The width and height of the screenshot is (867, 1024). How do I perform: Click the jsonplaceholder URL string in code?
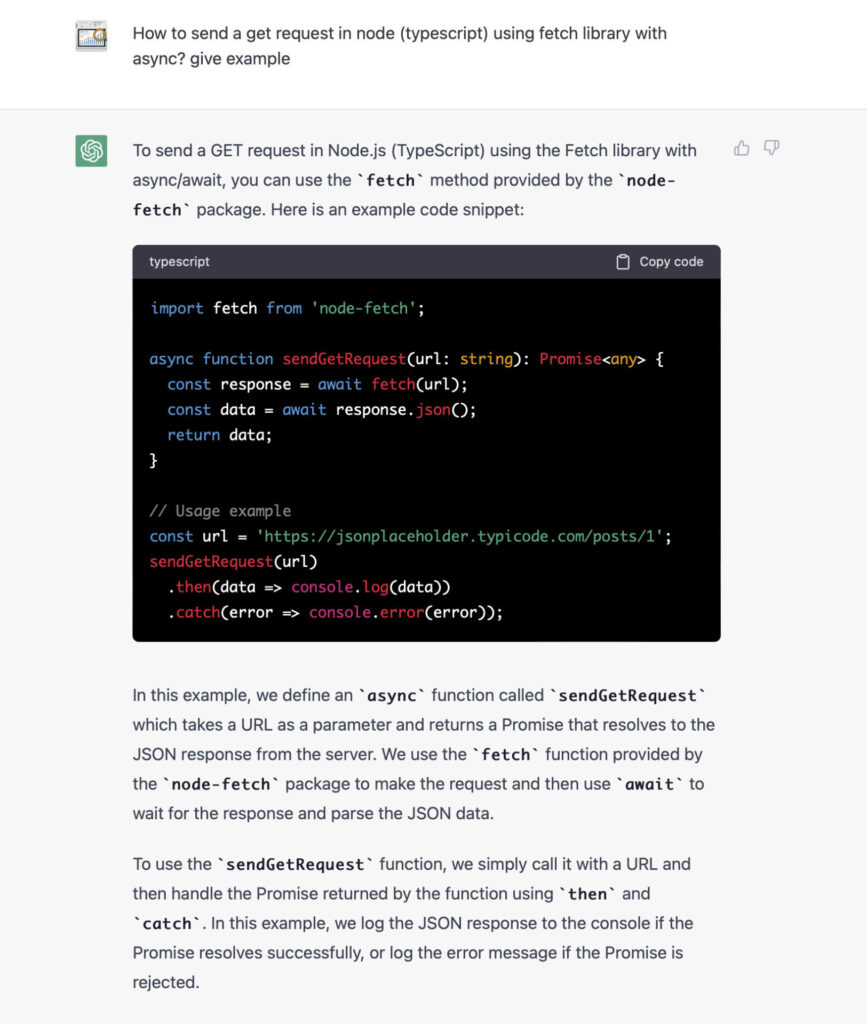pyautogui.click(x=463, y=536)
